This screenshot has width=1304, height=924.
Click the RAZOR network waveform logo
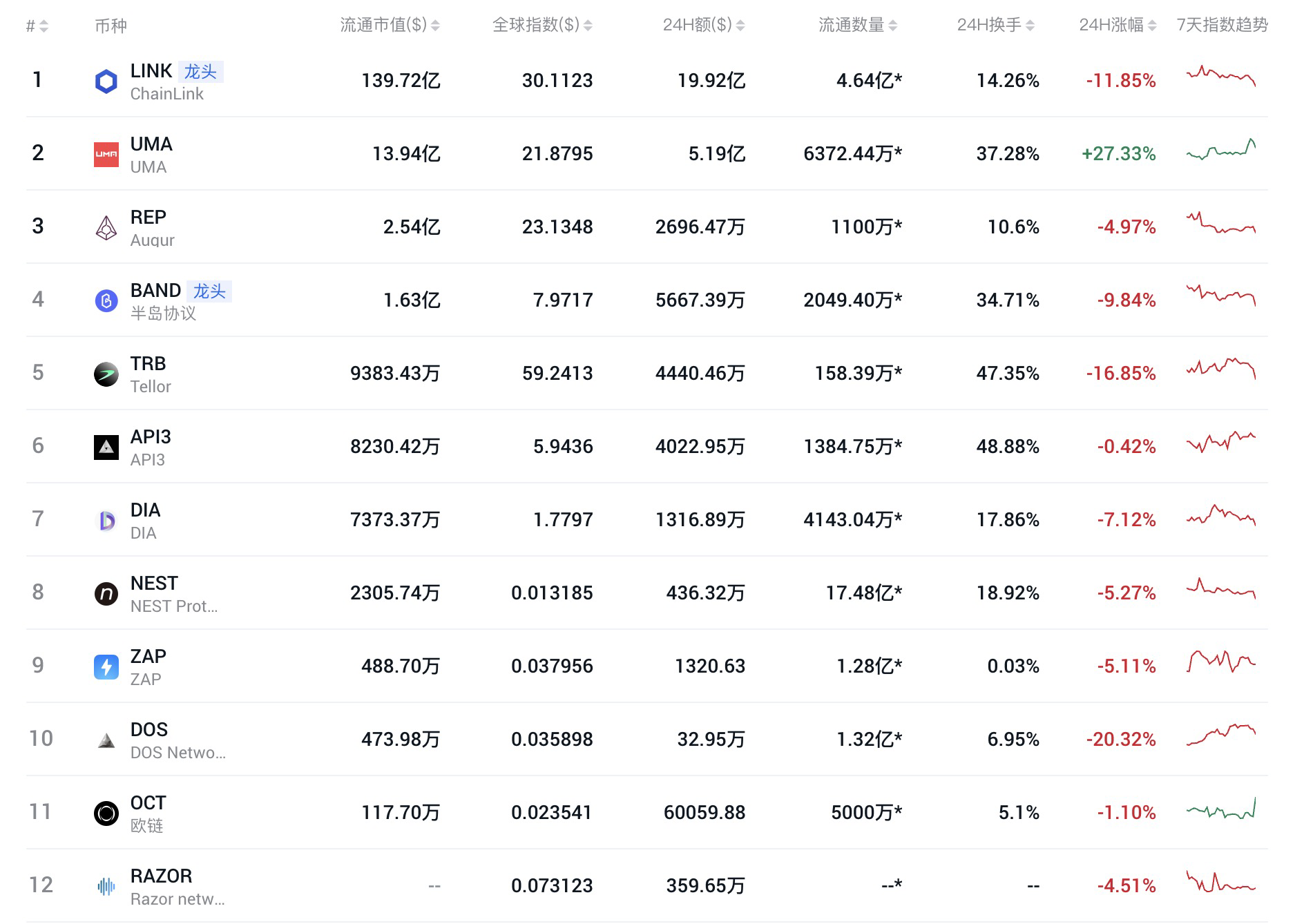106,887
